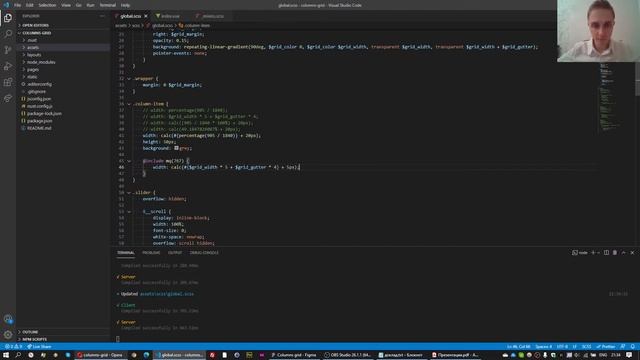Open the Source Control view
640x360 pixels.
(x=8, y=50)
